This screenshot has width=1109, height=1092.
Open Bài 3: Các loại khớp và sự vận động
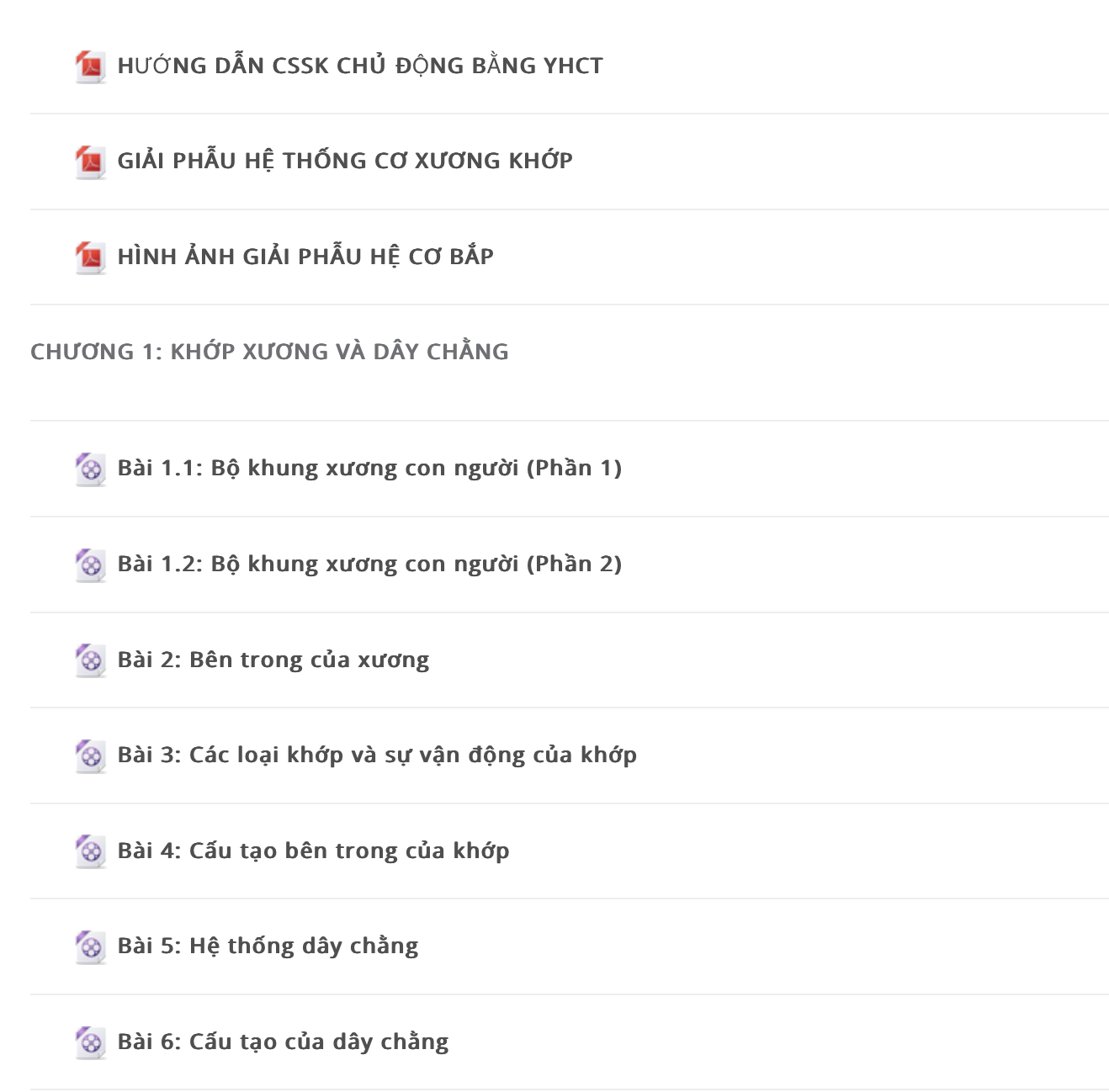coord(377,755)
